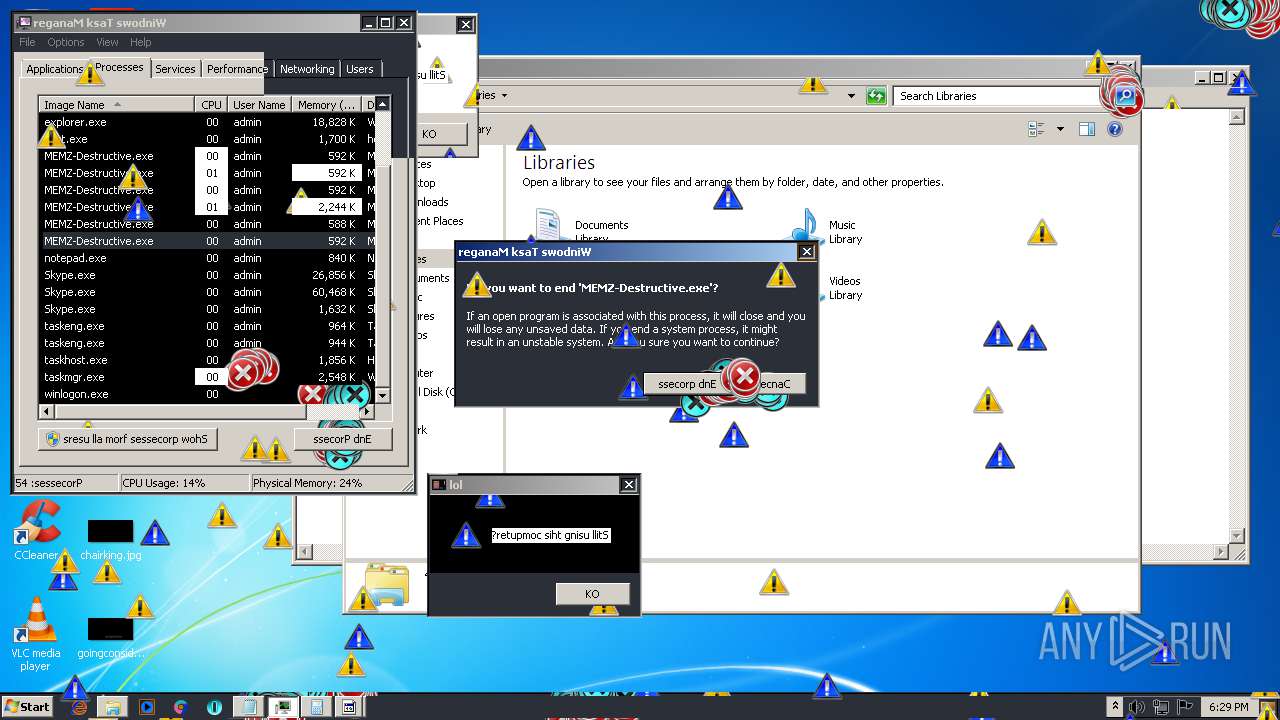Open the File menu in Task Manager
1280x720 pixels.
click(27, 42)
